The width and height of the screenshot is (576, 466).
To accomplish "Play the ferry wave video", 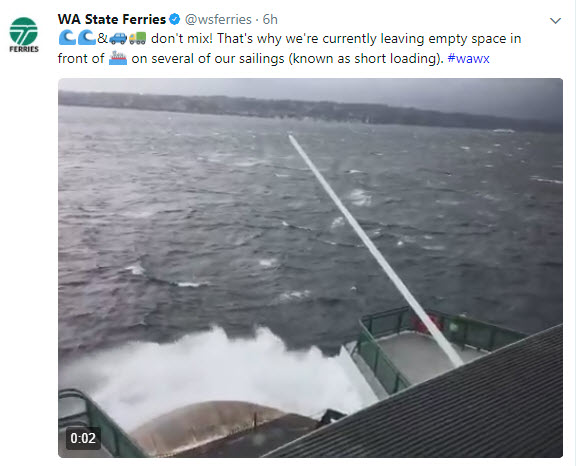I will click(x=310, y=268).
